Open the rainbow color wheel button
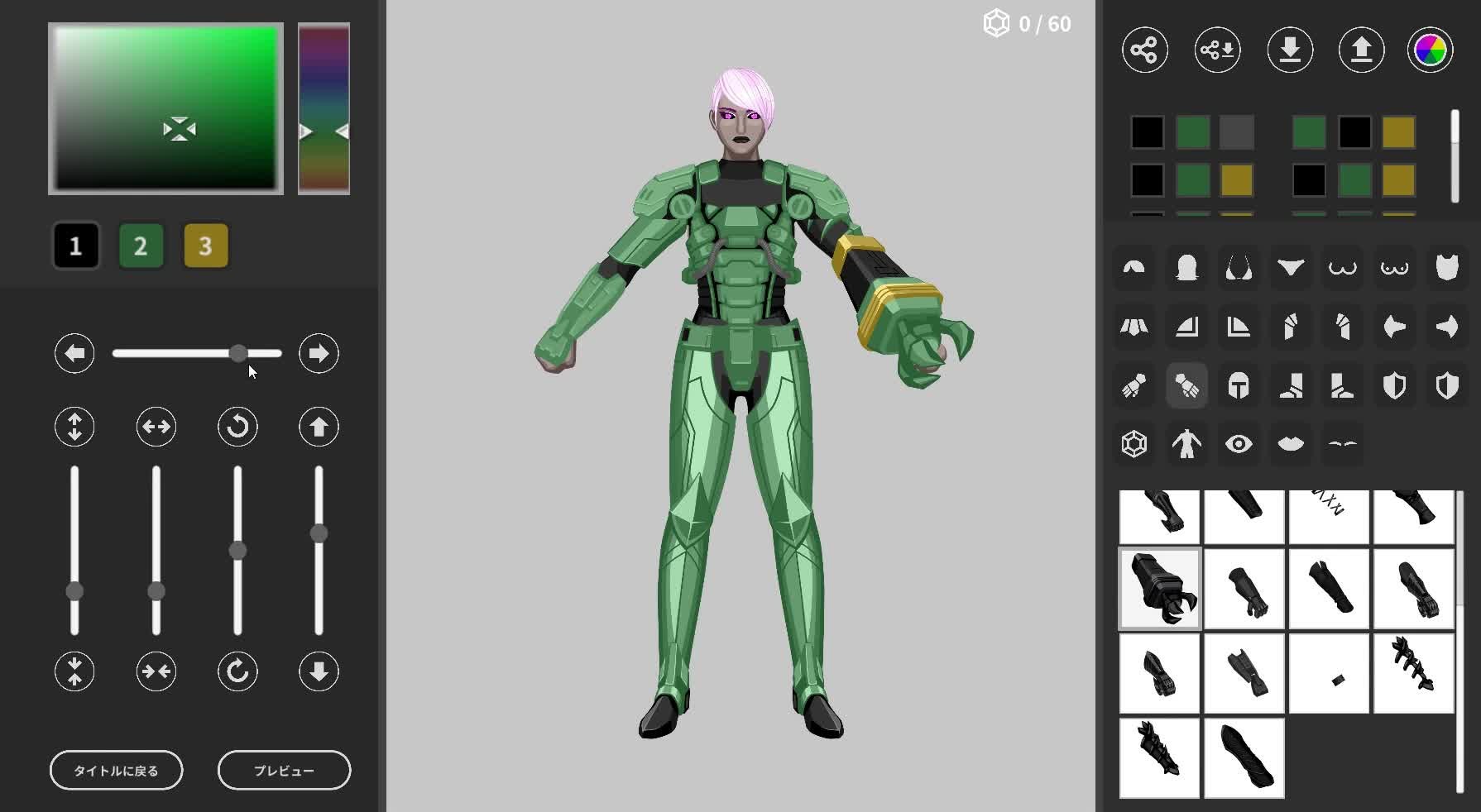The image size is (1481, 812). (x=1430, y=50)
